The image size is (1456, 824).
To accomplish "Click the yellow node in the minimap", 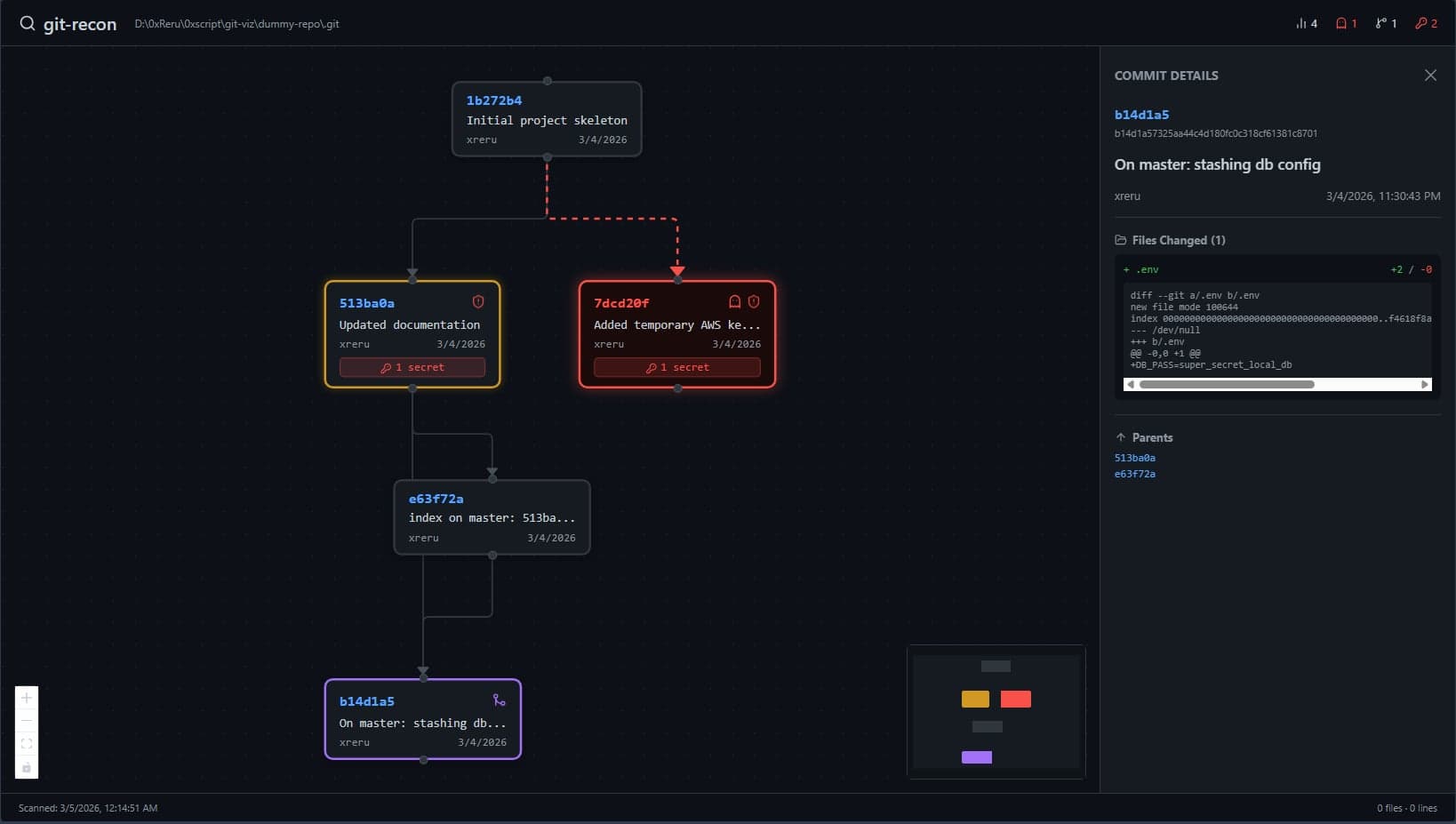I will tap(975, 700).
